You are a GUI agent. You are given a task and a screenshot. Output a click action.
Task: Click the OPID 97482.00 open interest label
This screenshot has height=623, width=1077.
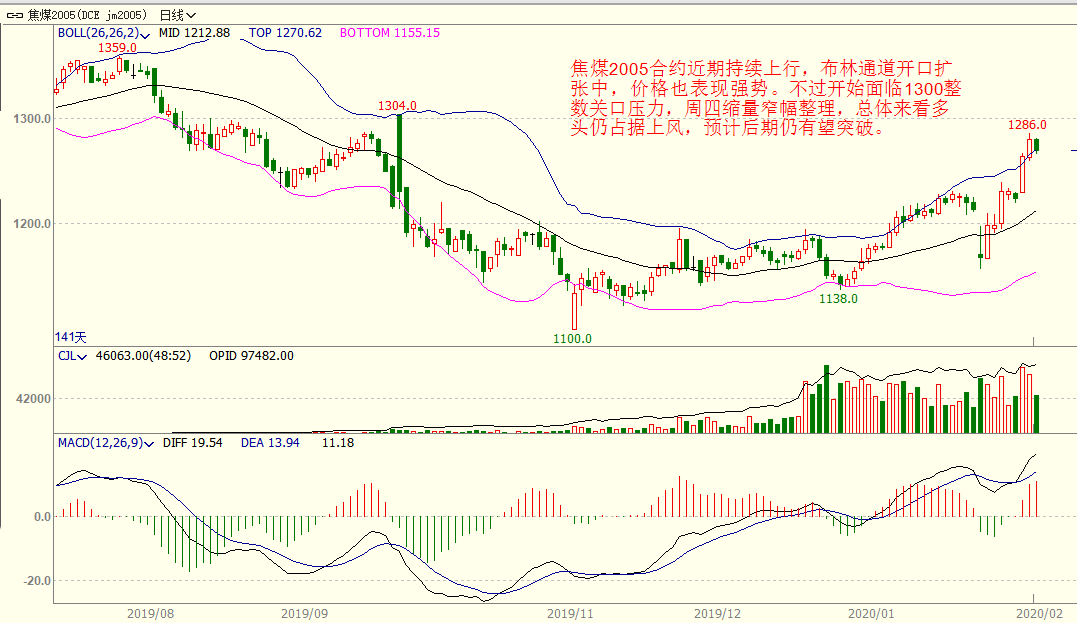point(250,356)
